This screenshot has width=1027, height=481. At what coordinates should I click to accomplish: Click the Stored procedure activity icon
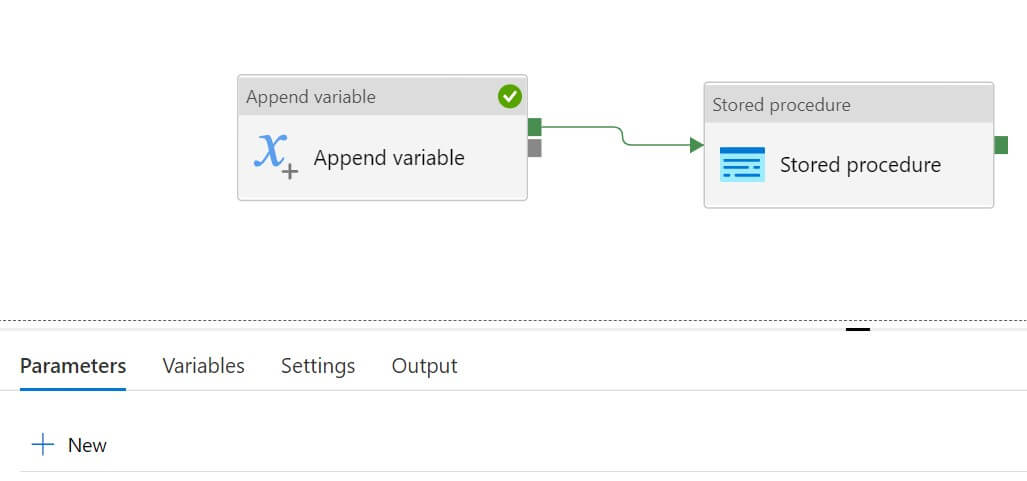pos(742,164)
